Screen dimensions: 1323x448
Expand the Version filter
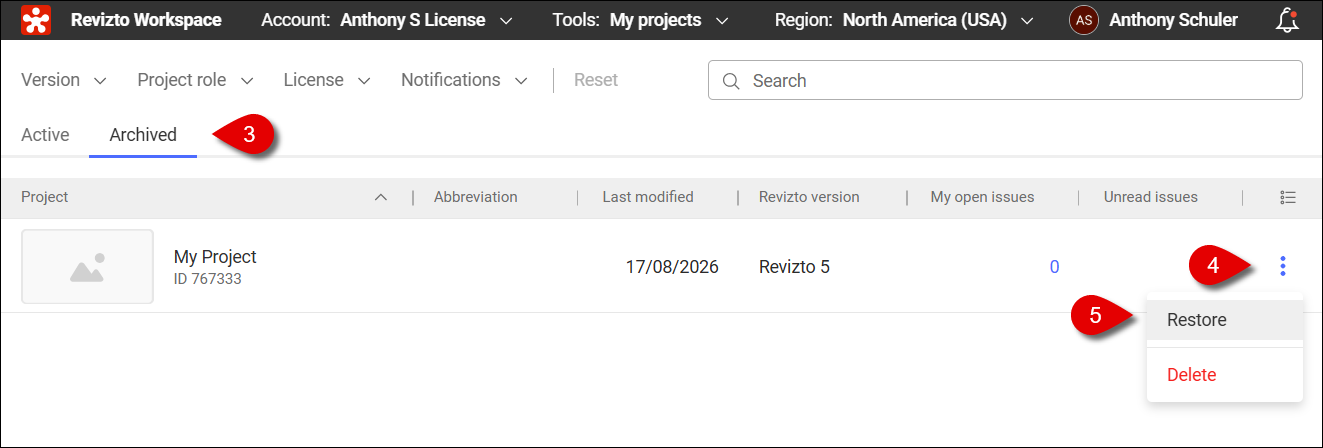pyautogui.click(x=64, y=80)
